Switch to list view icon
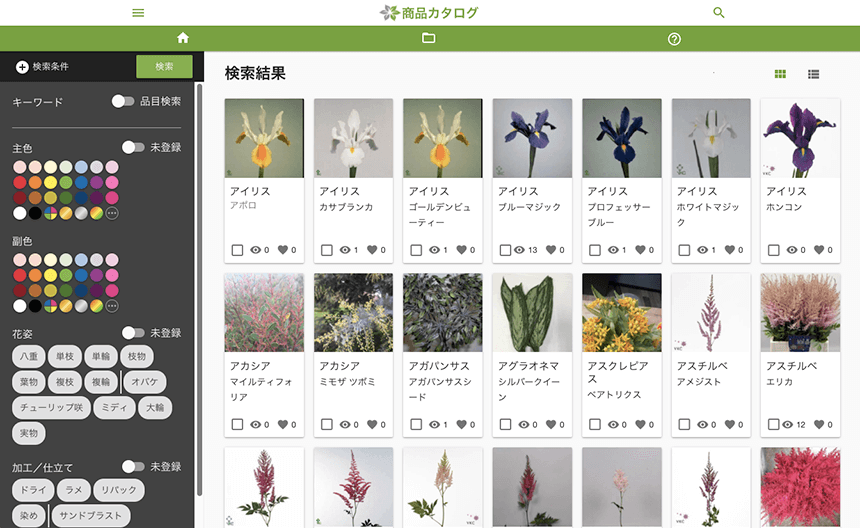 (813, 74)
